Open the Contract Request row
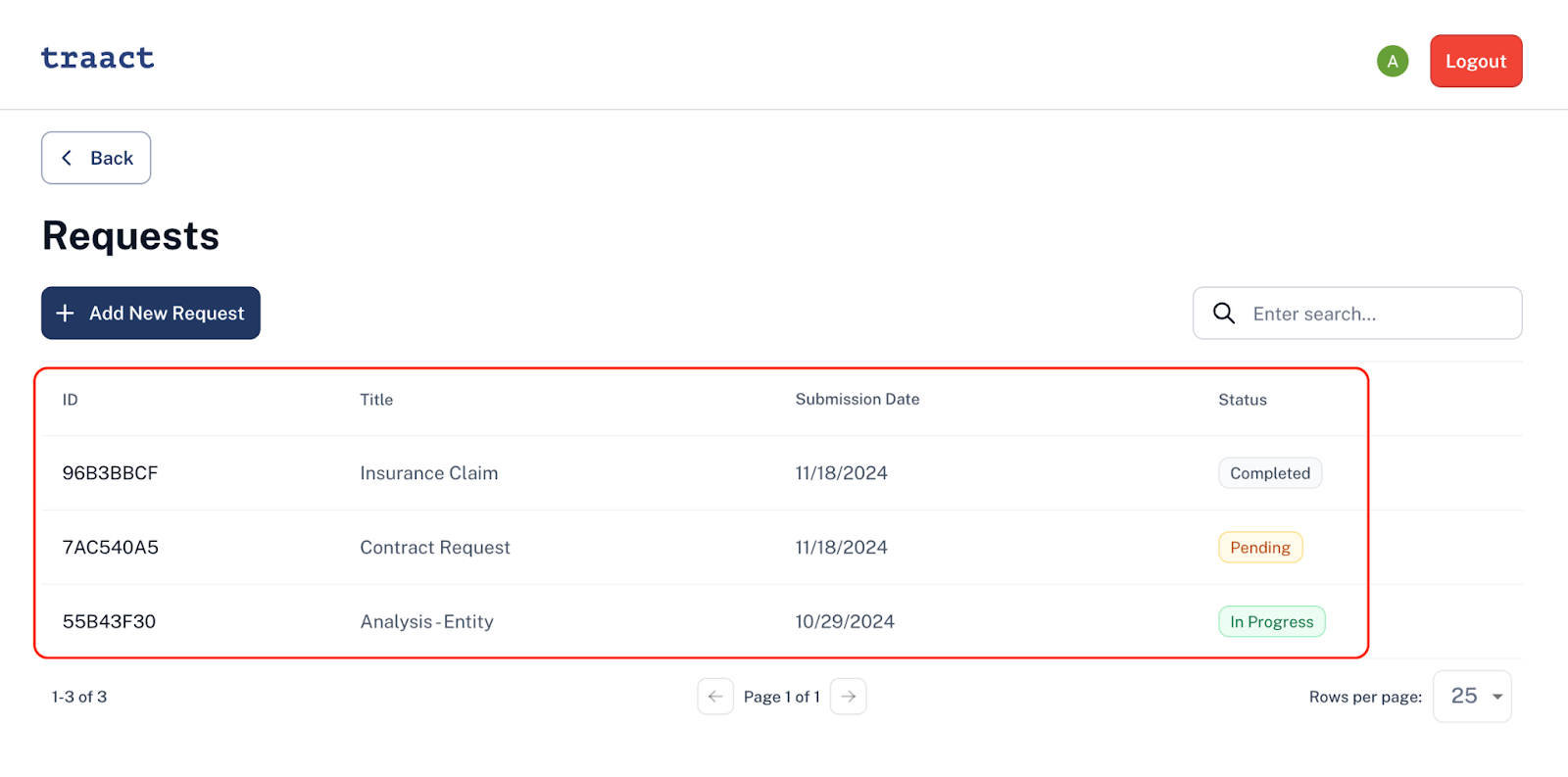This screenshot has height=777, width=1568. click(x=702, y=548)
